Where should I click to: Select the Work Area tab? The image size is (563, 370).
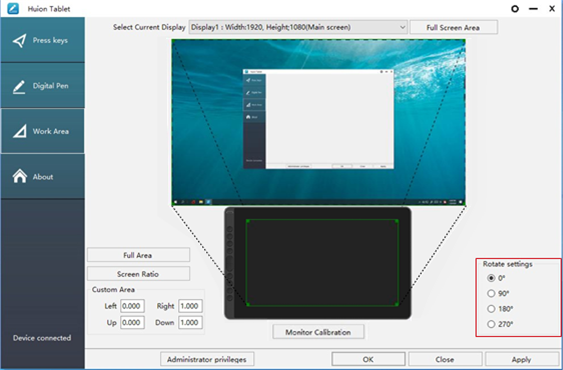[43, 131]
